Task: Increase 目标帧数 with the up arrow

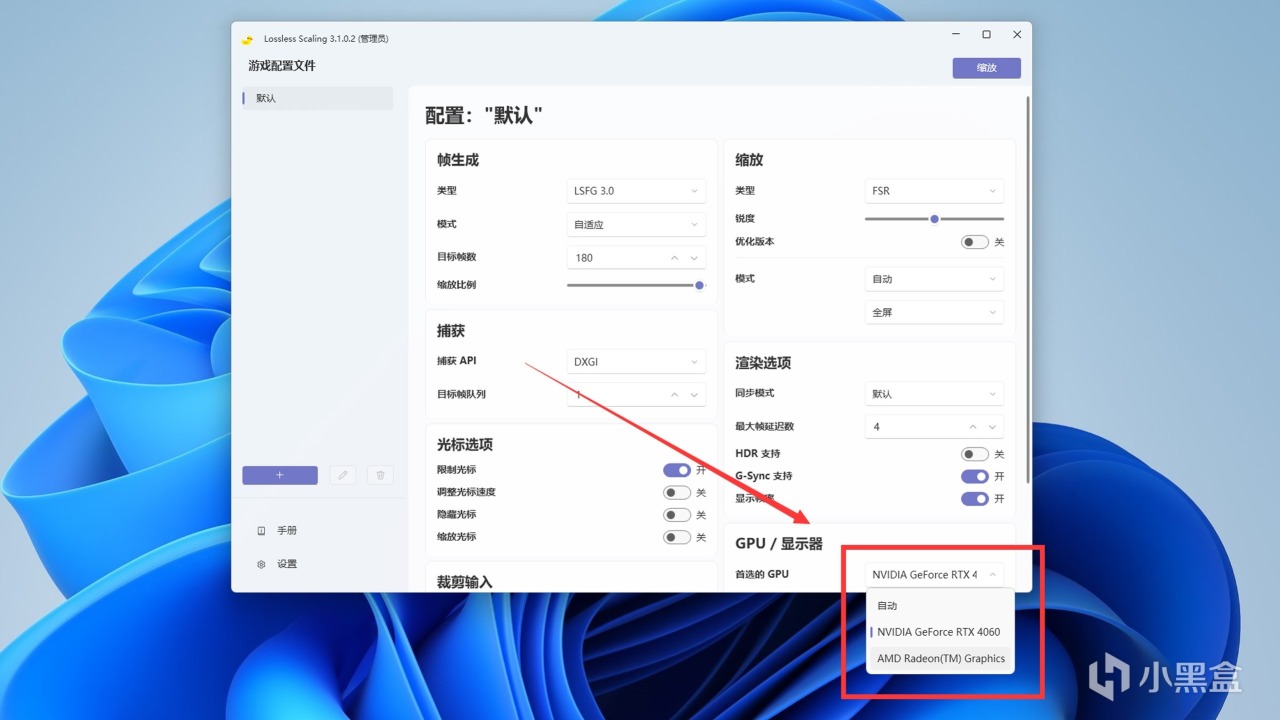Action: coord(675,257)
